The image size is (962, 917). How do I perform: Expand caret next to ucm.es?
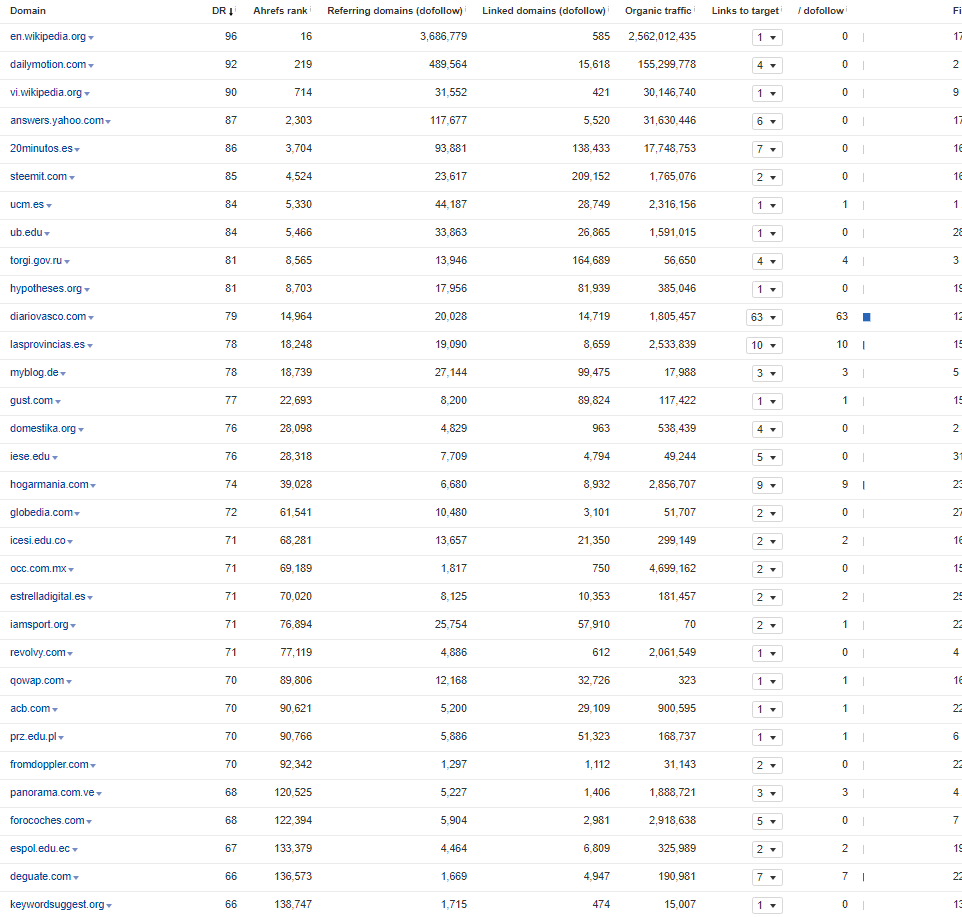[49, 205]
